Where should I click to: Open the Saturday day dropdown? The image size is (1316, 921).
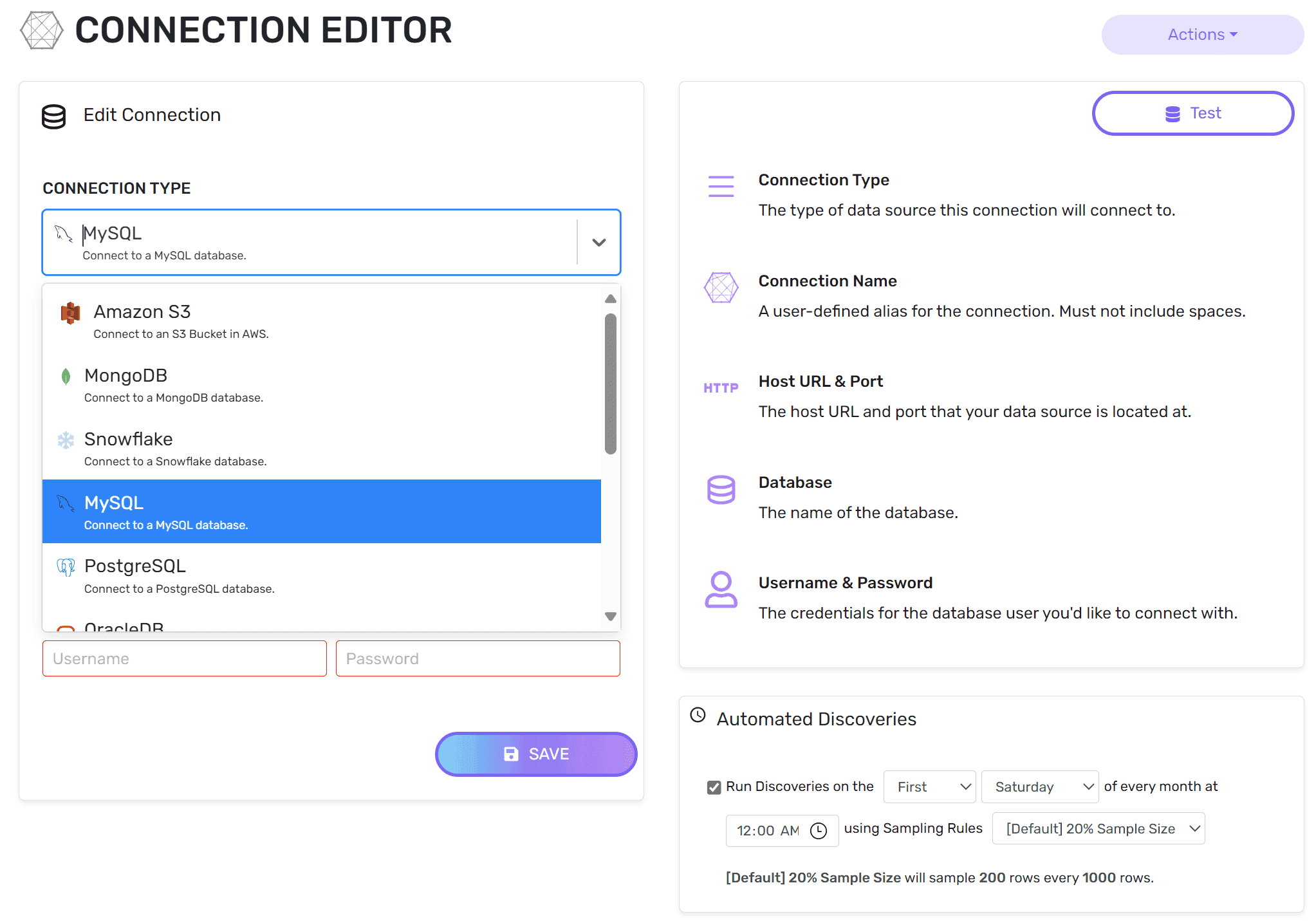click(x=1039, y=786)
